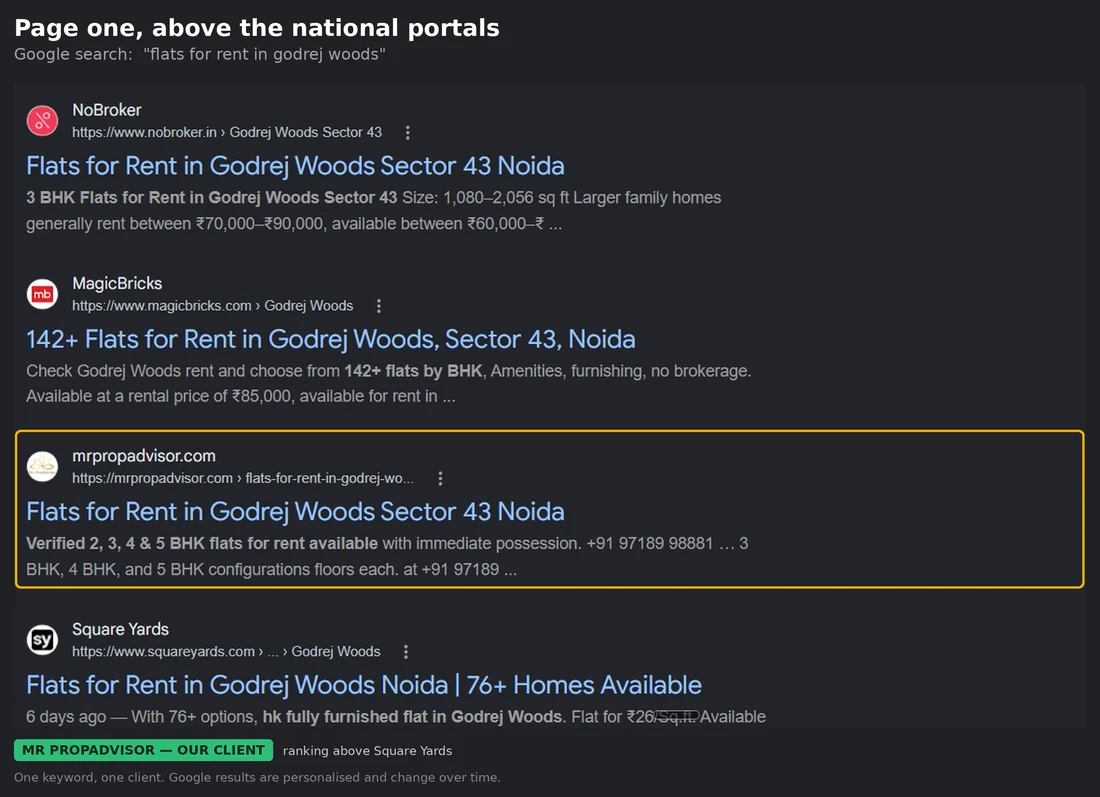Open NoBroker Flats for Rent result title
This screenshot has width=1100, height=797.
point(295,166)
